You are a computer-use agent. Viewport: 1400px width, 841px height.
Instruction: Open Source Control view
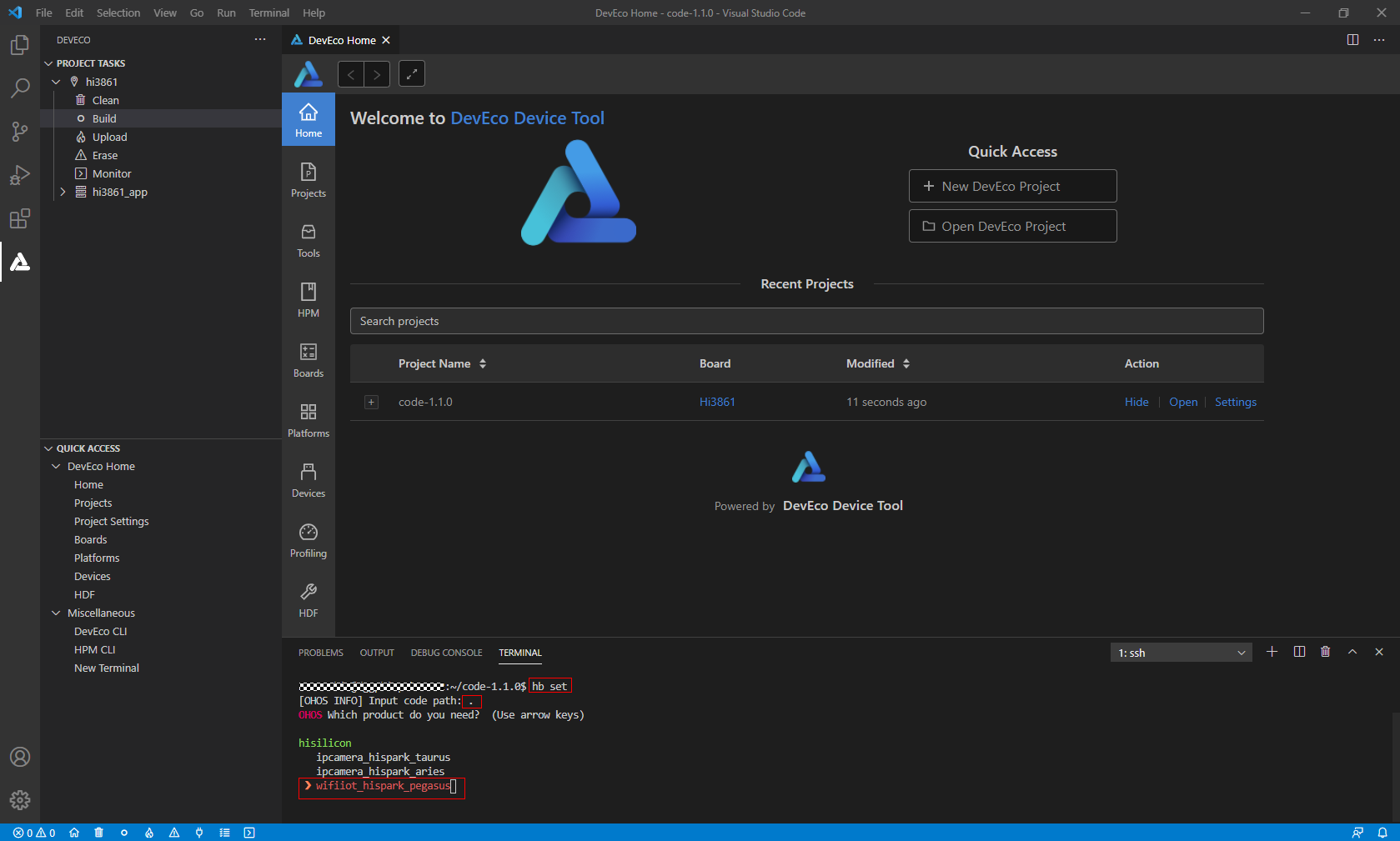click(20, 132)
